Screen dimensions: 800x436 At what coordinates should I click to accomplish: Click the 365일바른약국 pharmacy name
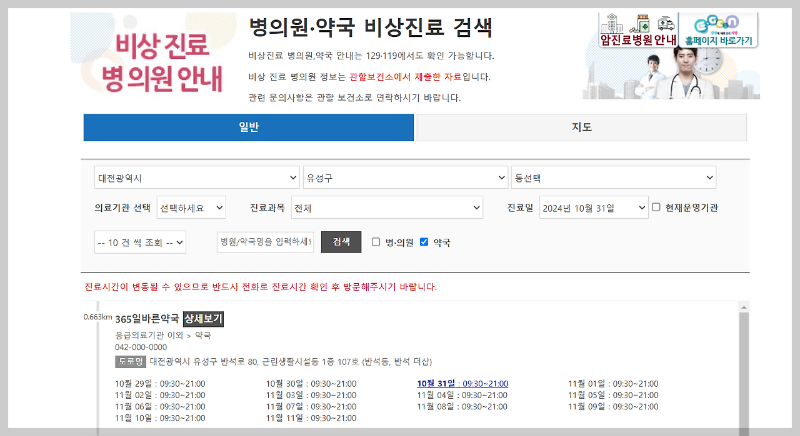tap(147, 319)
